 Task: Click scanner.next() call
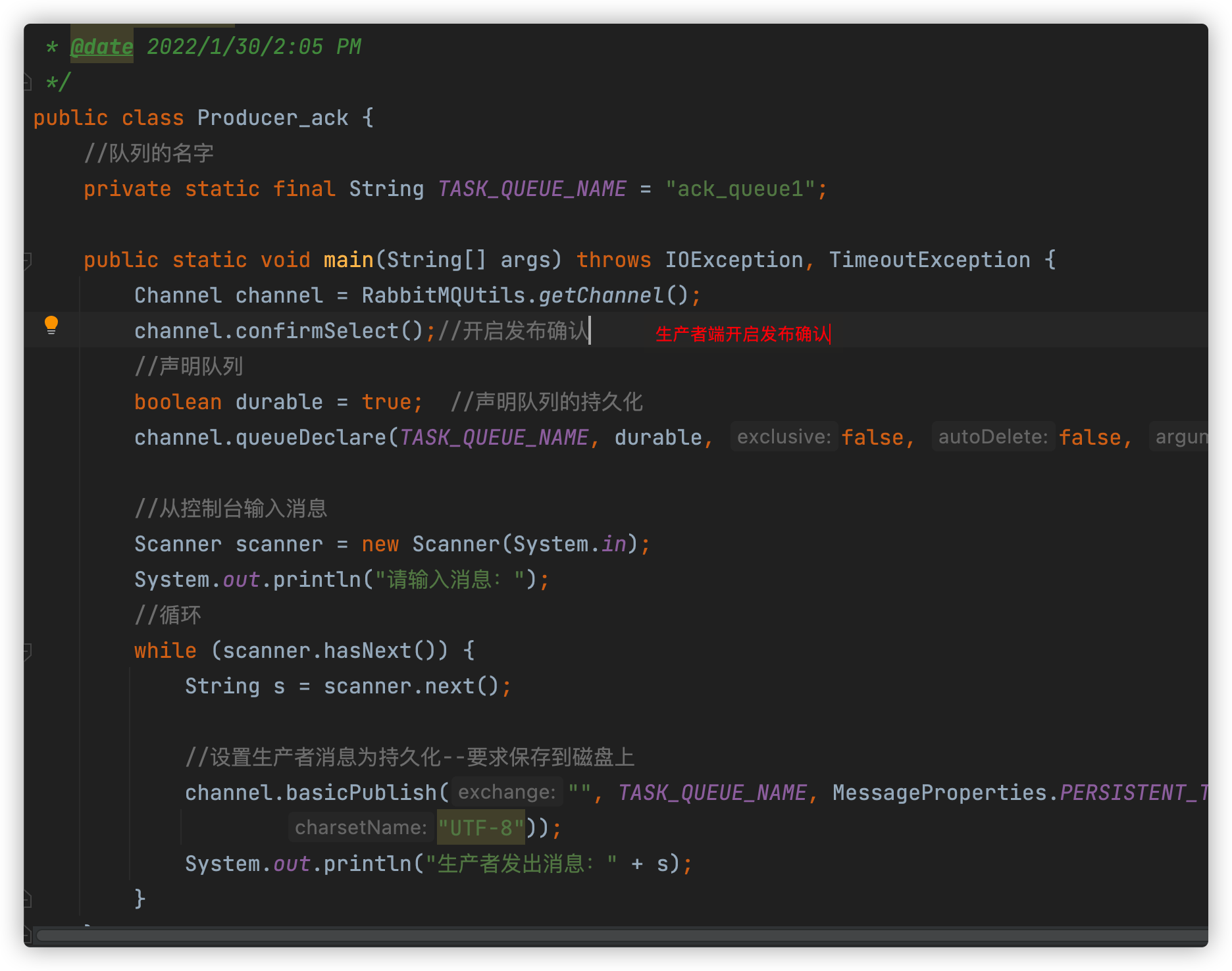pos(411,686)
